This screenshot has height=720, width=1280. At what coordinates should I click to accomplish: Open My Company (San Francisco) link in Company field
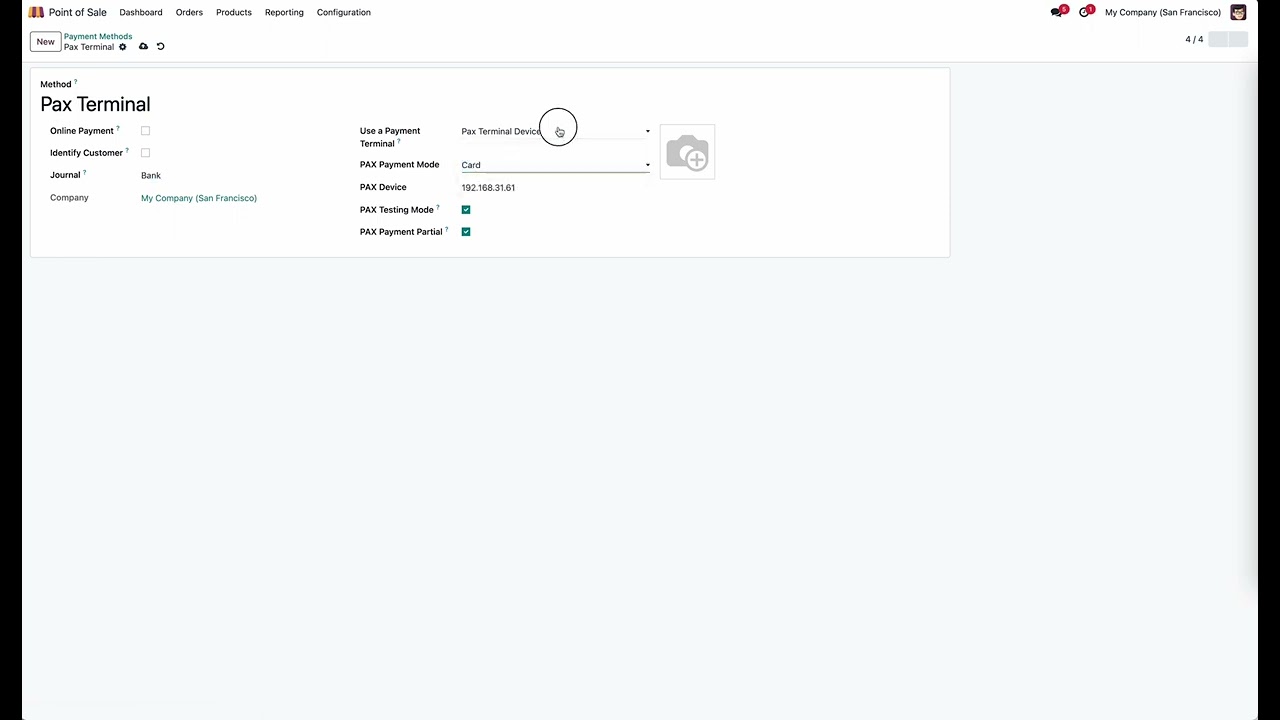pyautogui.click(x=199, y=198)
